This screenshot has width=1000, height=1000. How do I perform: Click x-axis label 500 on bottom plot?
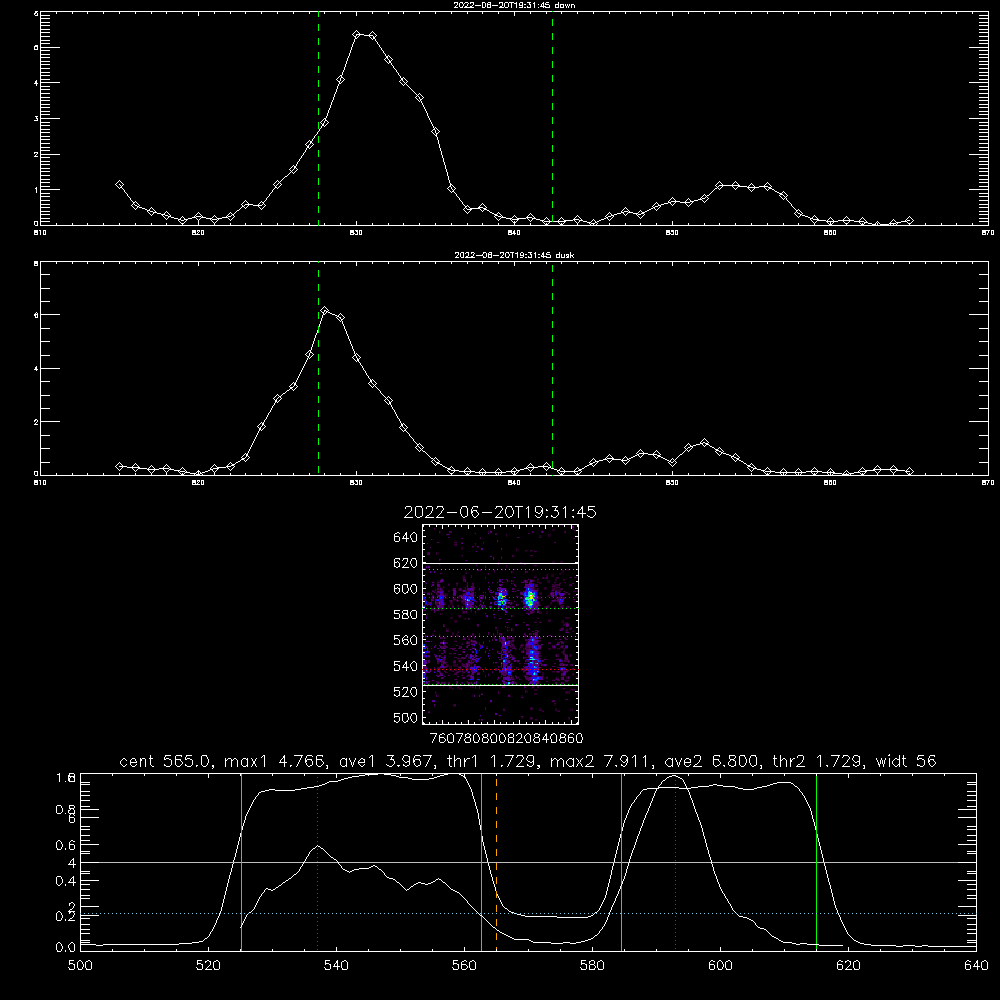80,966
